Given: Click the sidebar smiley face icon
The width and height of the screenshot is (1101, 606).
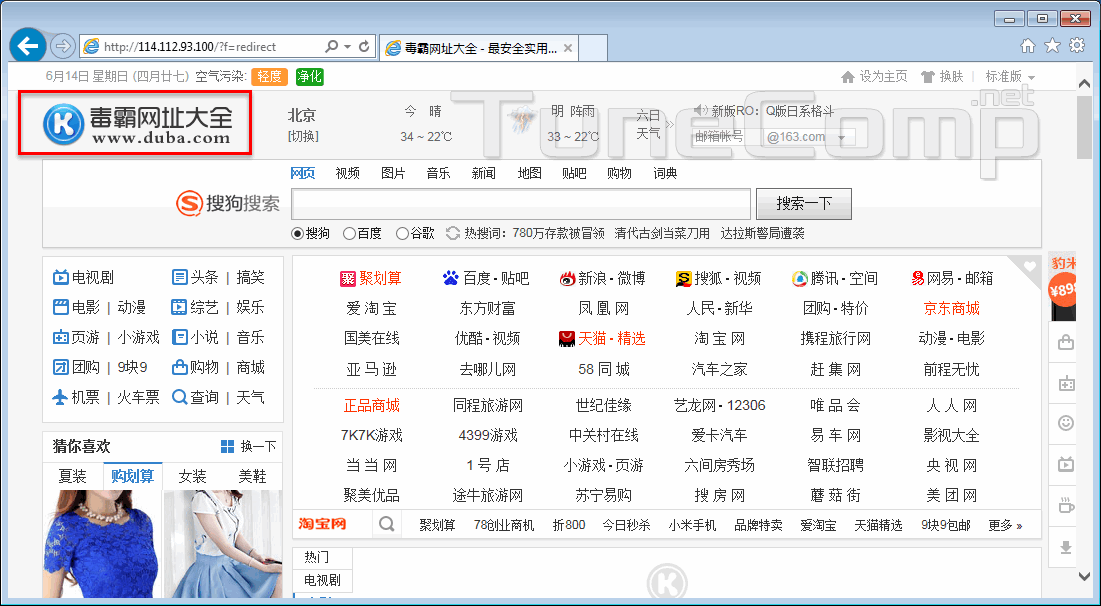Looking at the screenshot, I should coord(1066,423).
